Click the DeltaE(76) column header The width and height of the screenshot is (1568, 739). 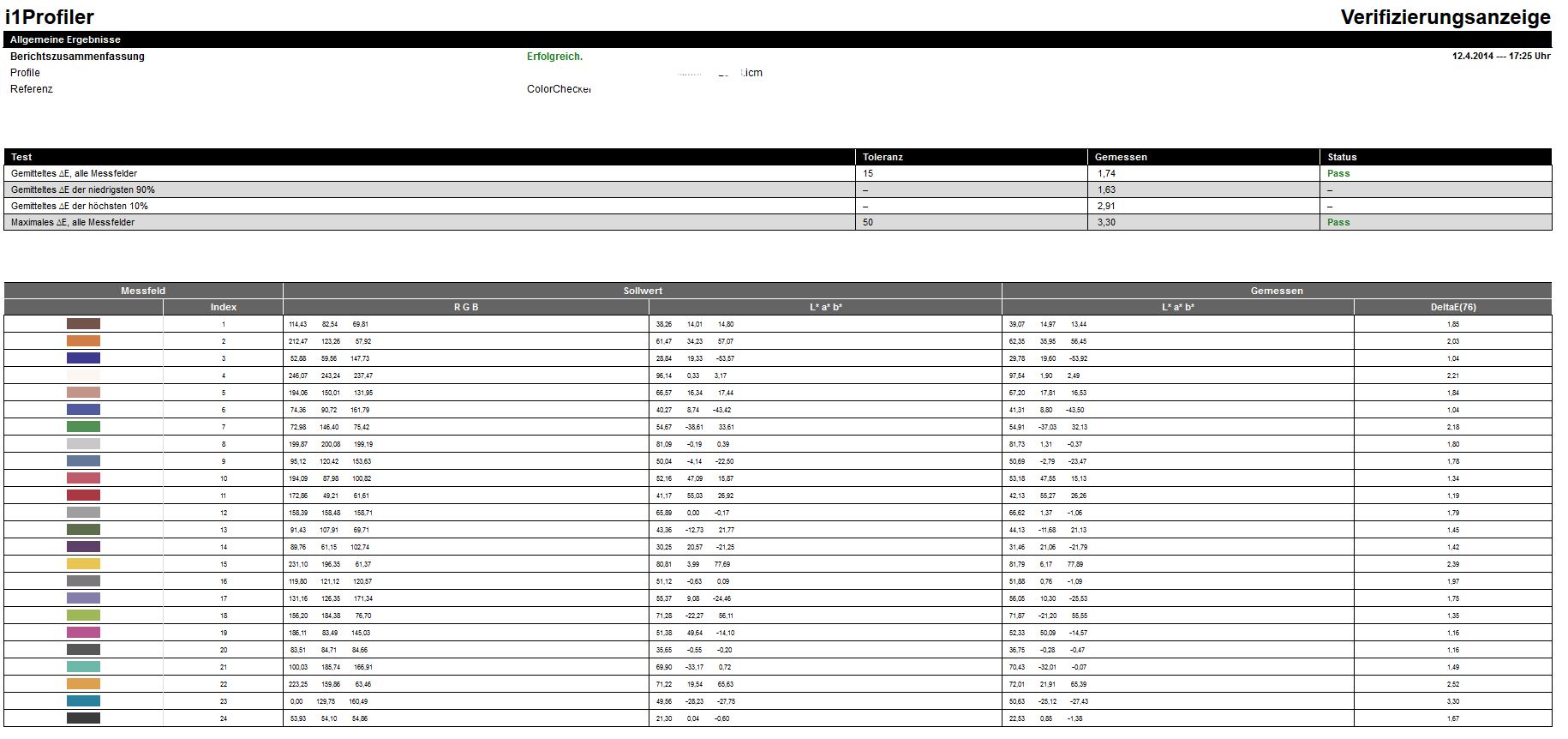click(x=1452, y=307)
